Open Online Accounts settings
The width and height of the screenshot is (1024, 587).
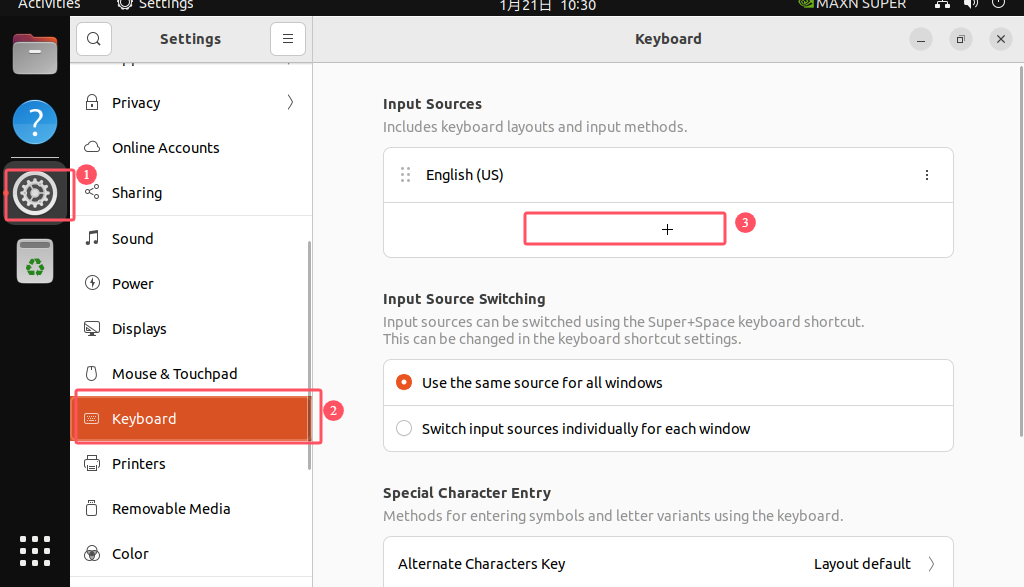[191, 148]
